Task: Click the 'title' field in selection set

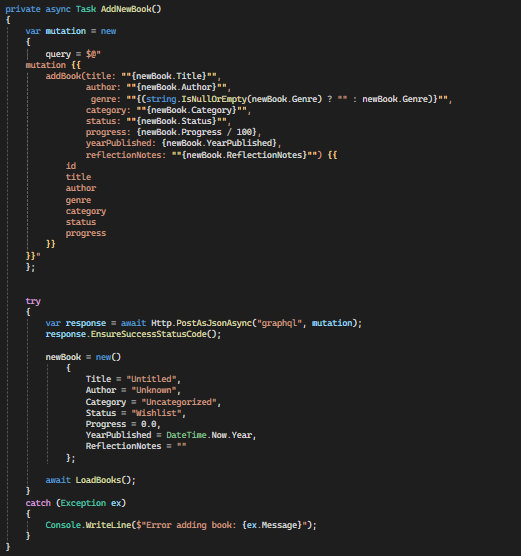Action: [78, 177]
